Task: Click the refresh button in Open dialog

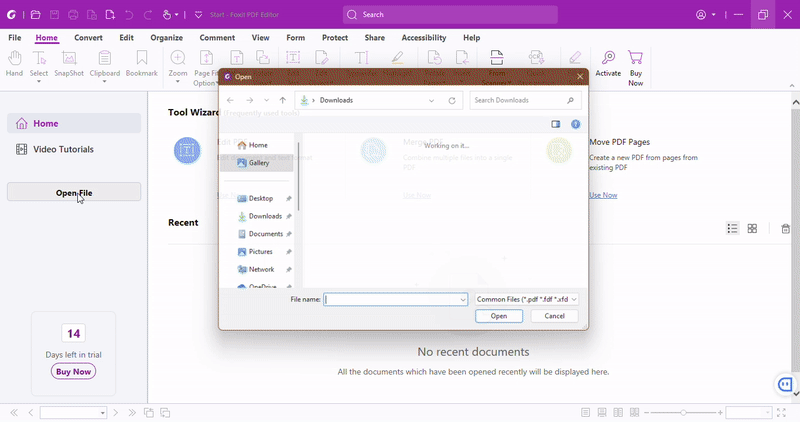Action: click(x=452, y=101)
